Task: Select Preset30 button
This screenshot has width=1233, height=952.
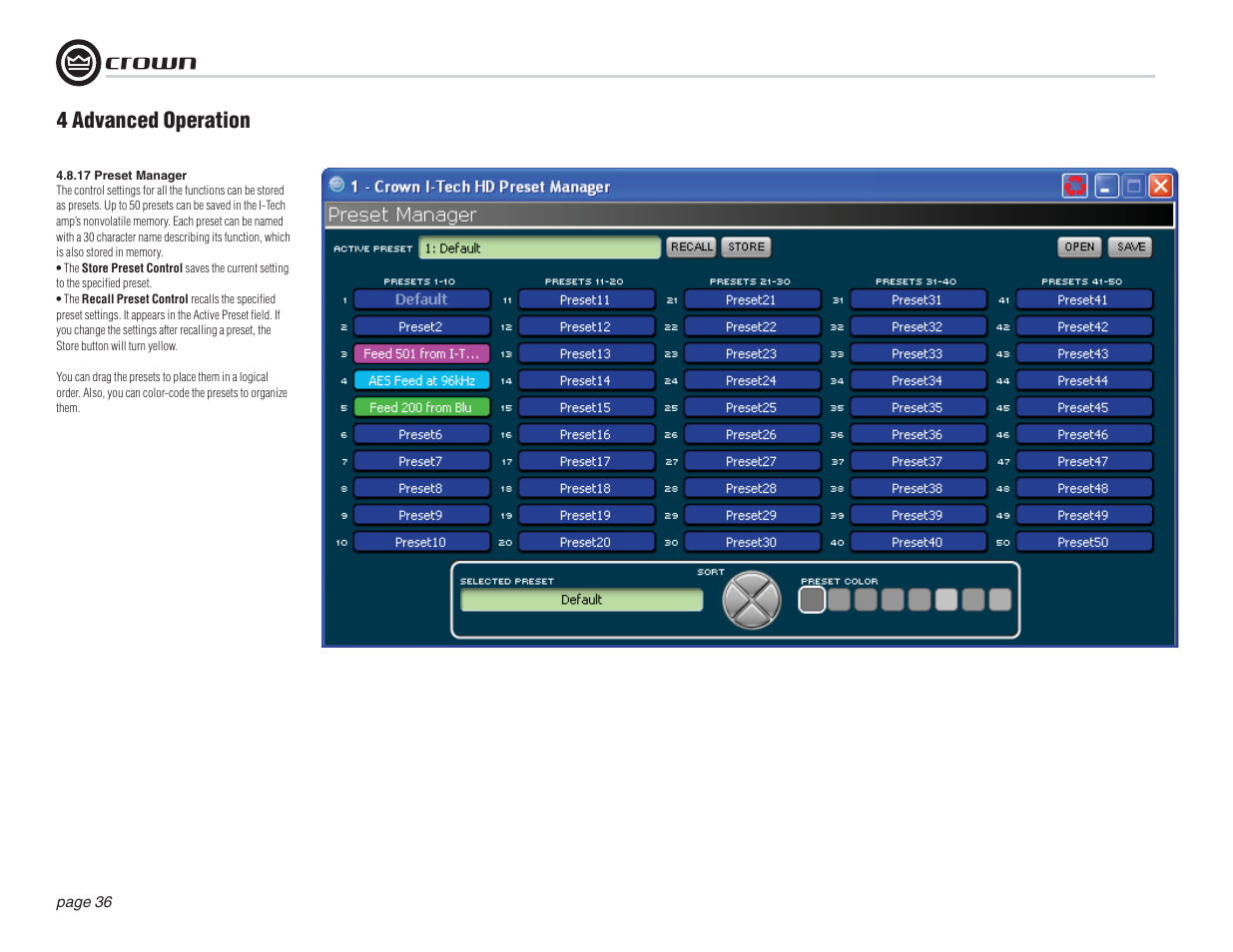Action: 752,542
